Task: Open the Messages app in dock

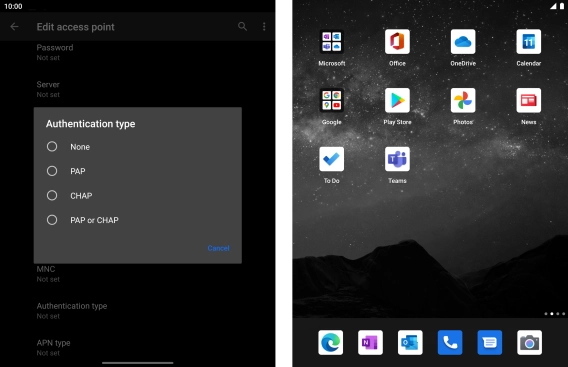Action: (490, 342)
